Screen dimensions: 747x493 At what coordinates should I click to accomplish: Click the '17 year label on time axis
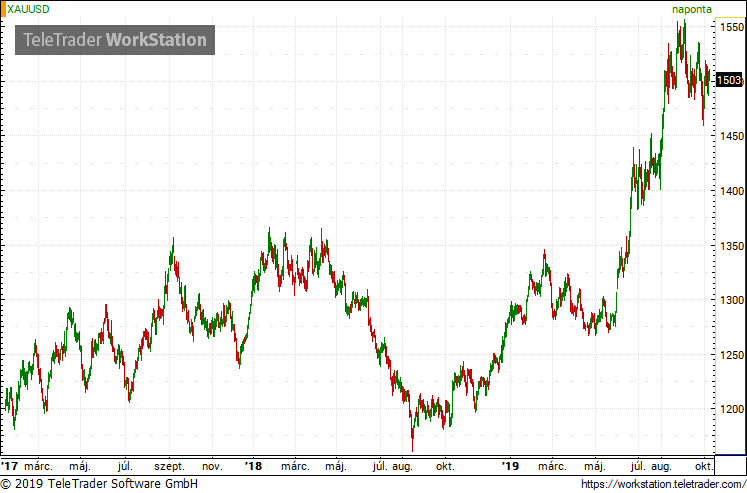(9, 466)
